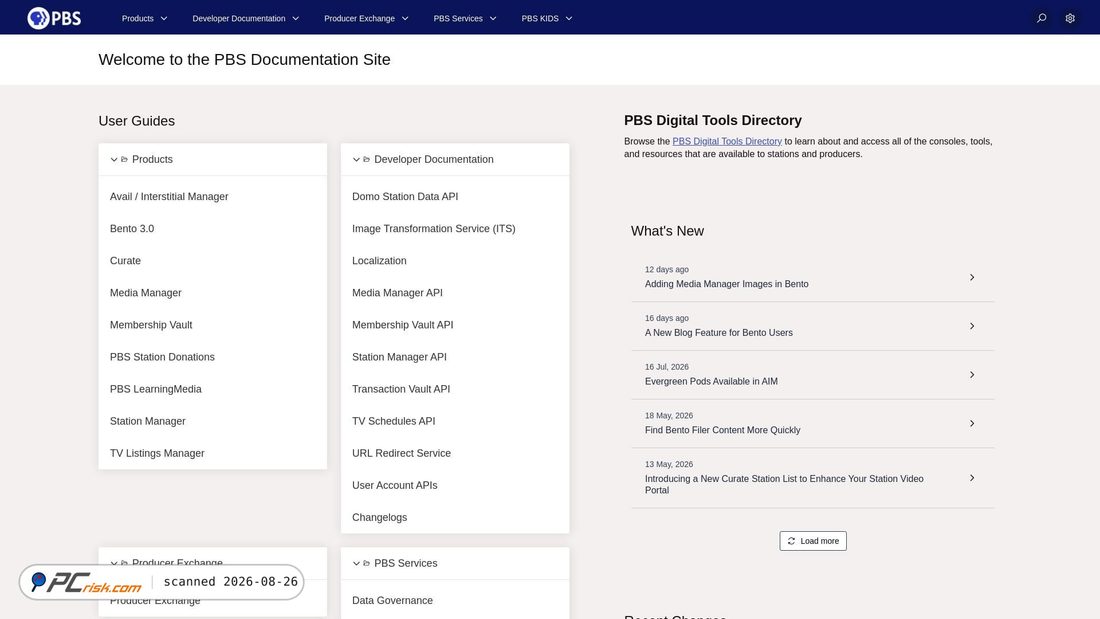Screen dimensions: 1100x619
Task: Open the Localization documentation
Action: coord(379,260)
